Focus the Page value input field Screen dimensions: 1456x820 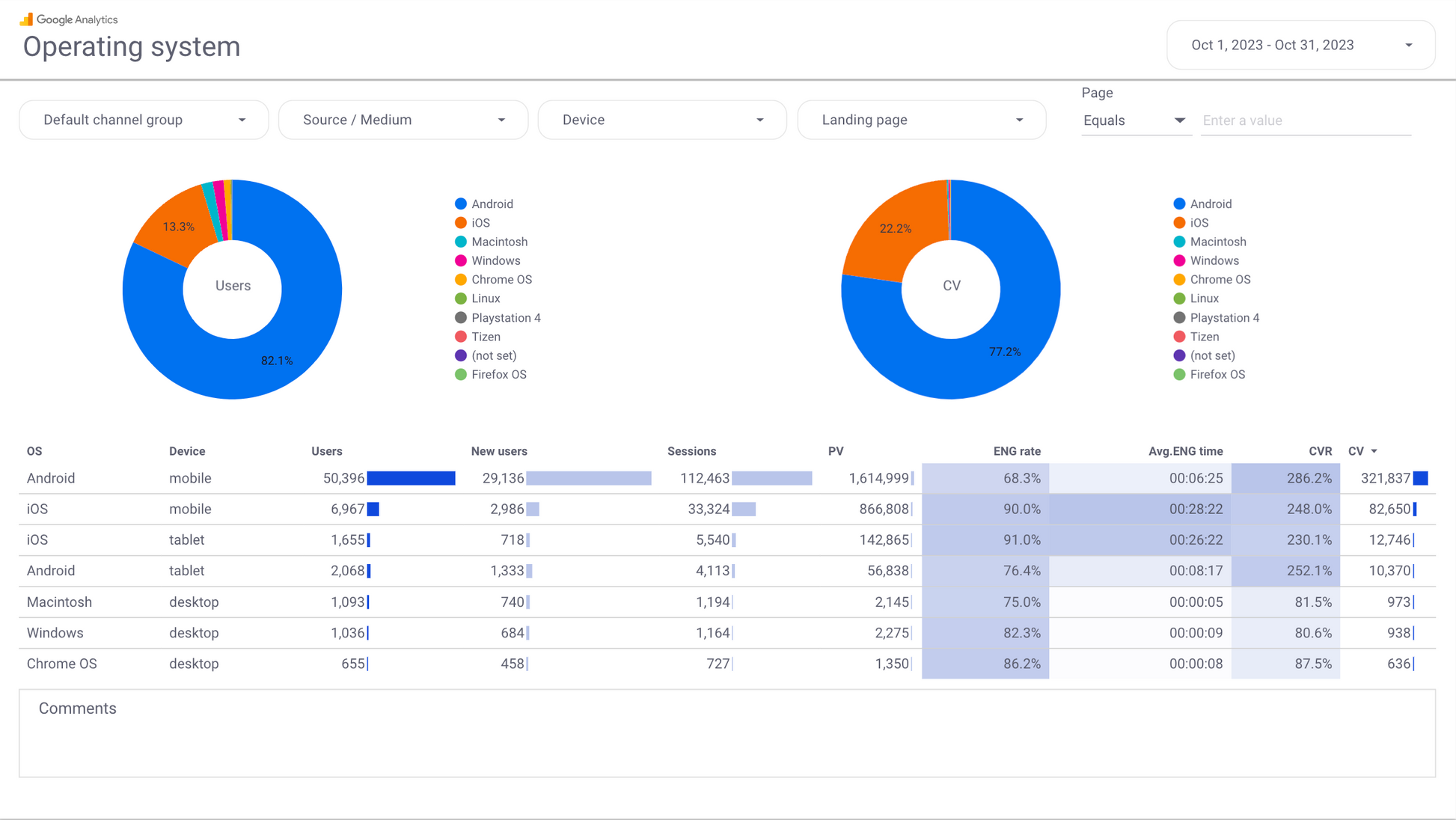[1305, 120]
